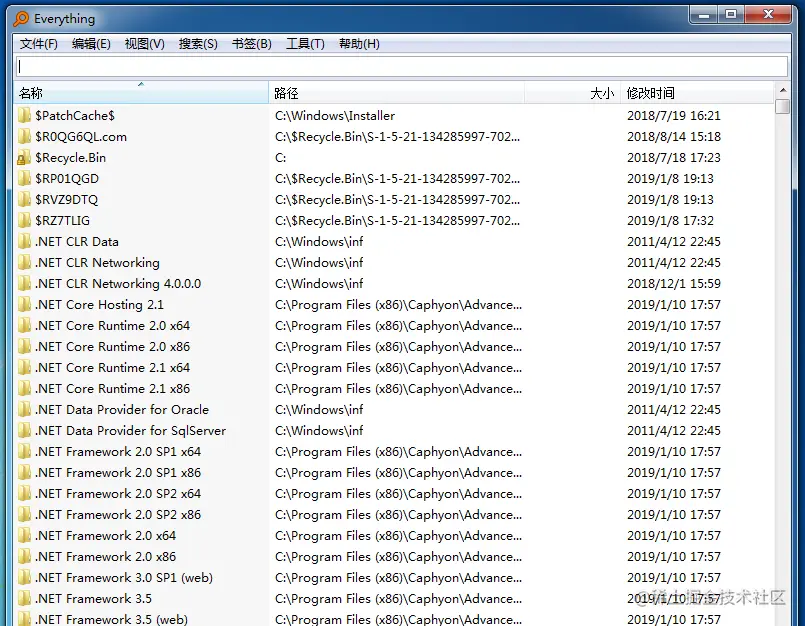Select the .NET CLR Networking folder icon
This screenshot has width=805, height=626.
tap(24, 263)
